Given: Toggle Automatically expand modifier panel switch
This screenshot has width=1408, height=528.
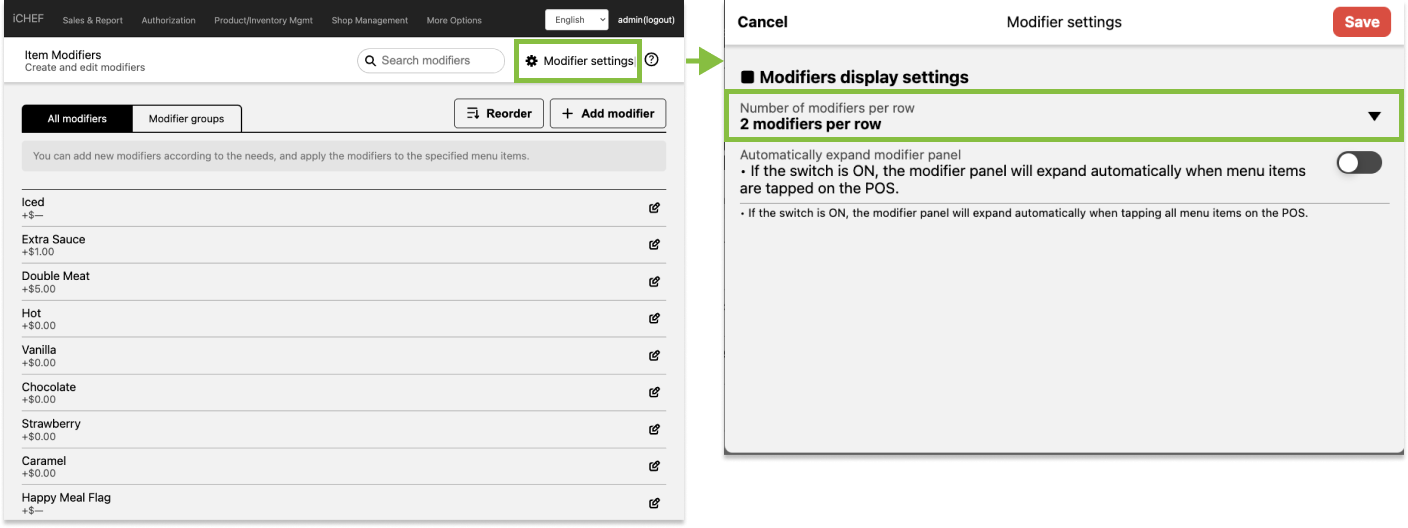Looking at the screenshot, I should tap(1359, 163).
